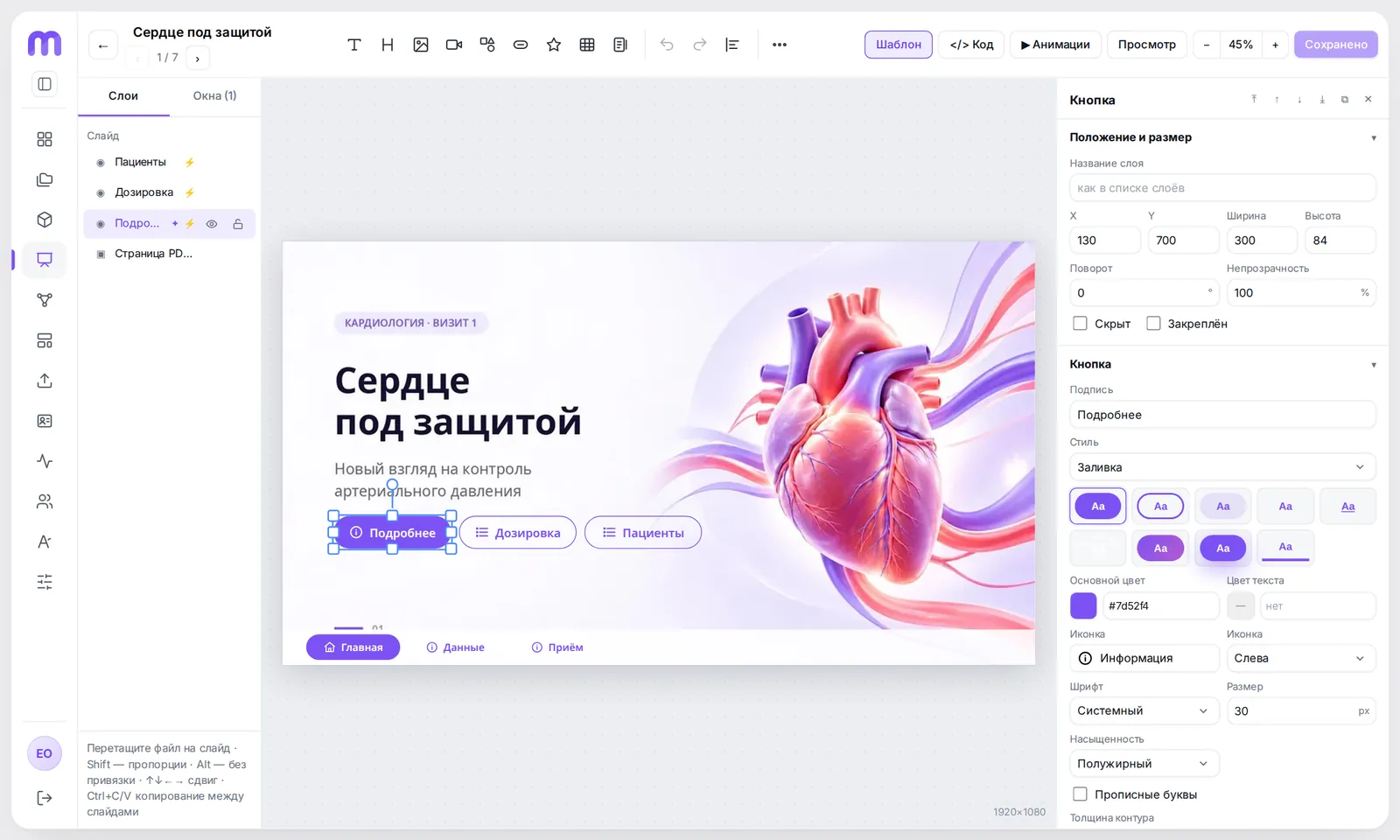Insert a document or PDF page element
The height and width of the screenshot is (840, 1400).
click(620, 45)
